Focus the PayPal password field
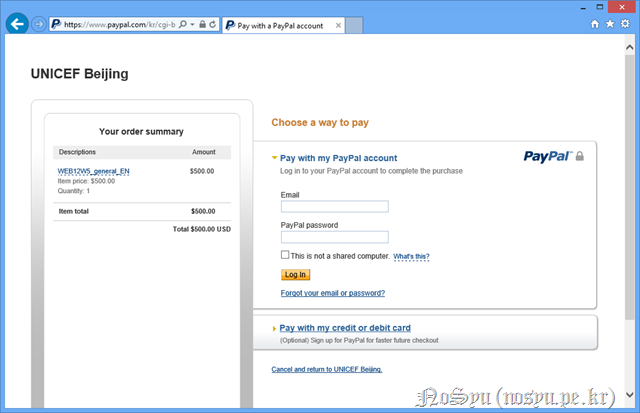The image size is (640, 413). 334,238
